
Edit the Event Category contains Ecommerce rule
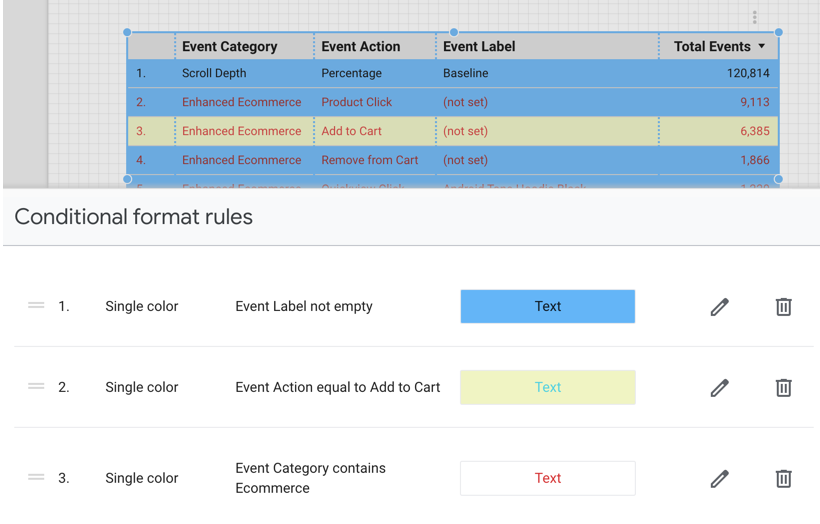point(719,479)
